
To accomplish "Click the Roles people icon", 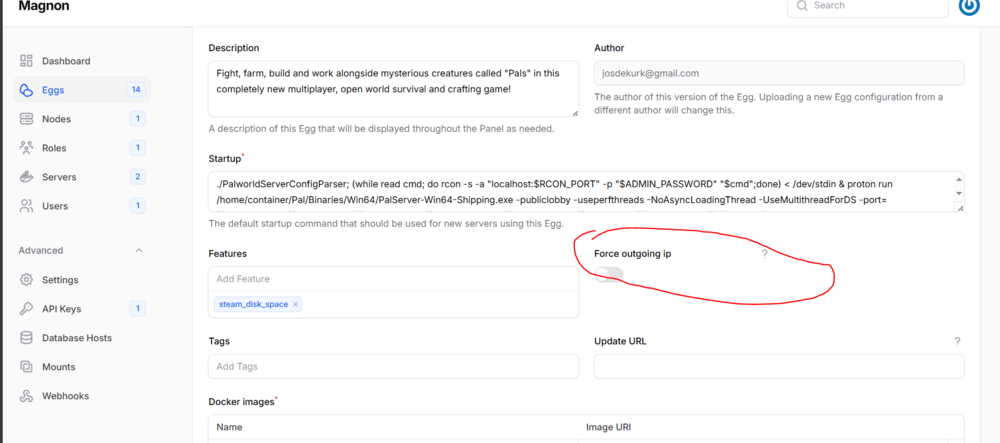I will point(26,148).
